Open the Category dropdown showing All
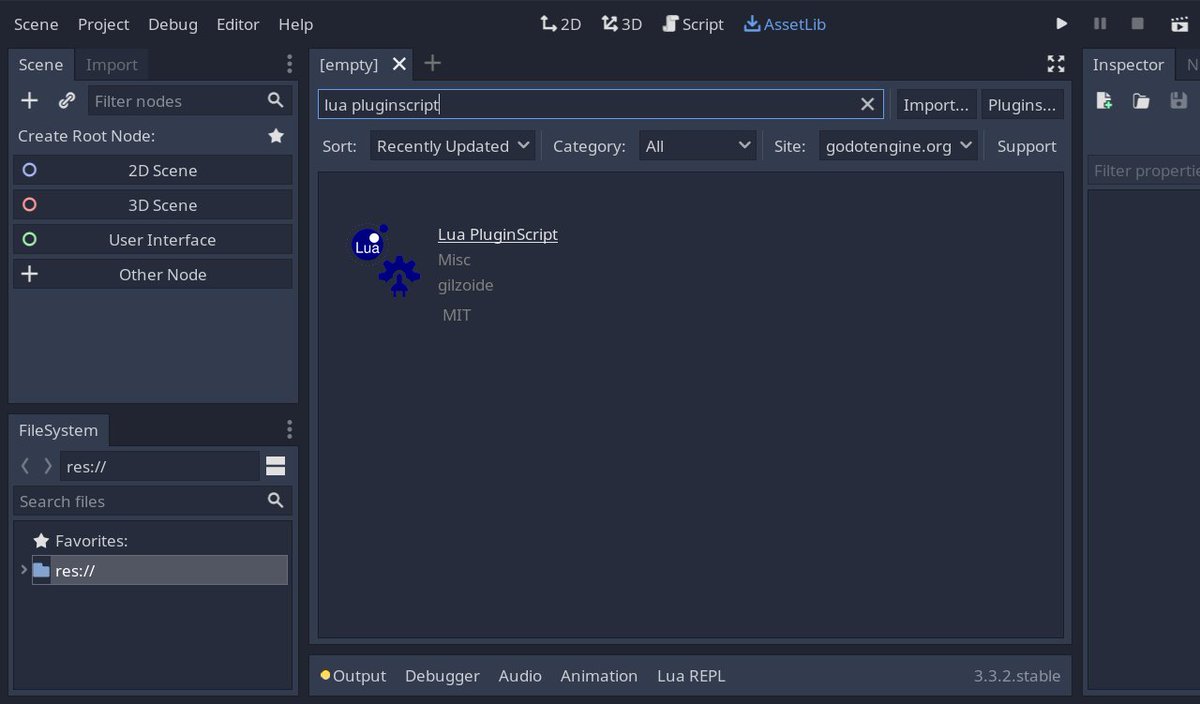This screenshot has width=1200, height=704. [697, 145]
